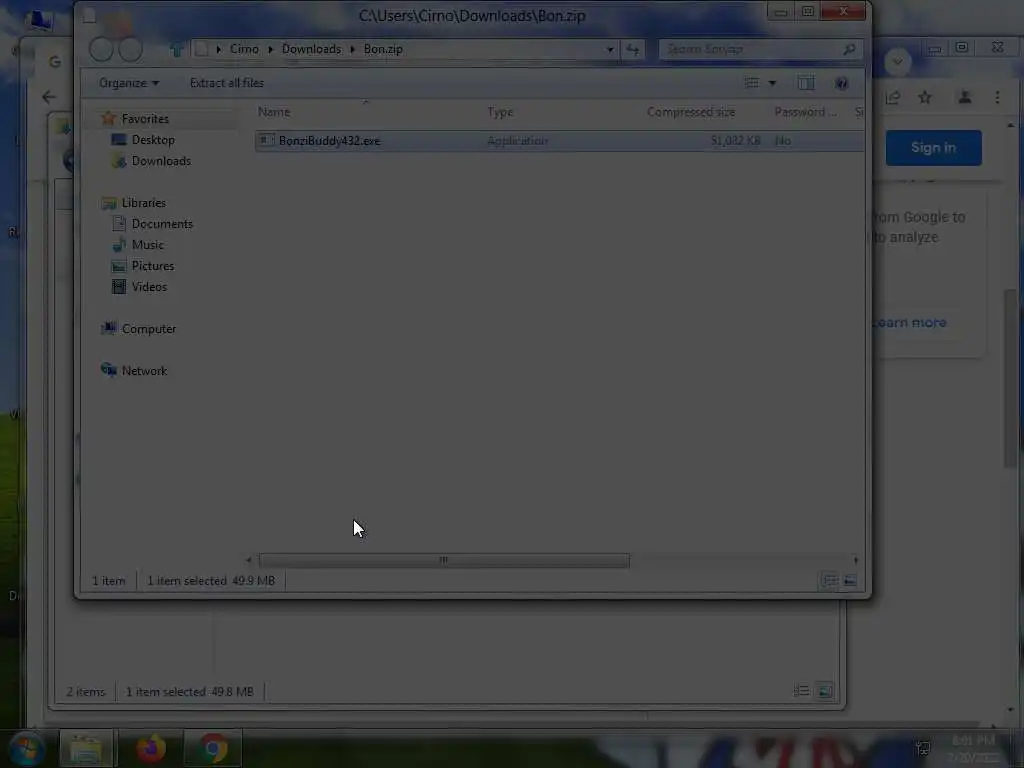1024x768 pixels.
Task: Sort by Compressed size column
Action: pyautogui.click(x=691, y=112)
